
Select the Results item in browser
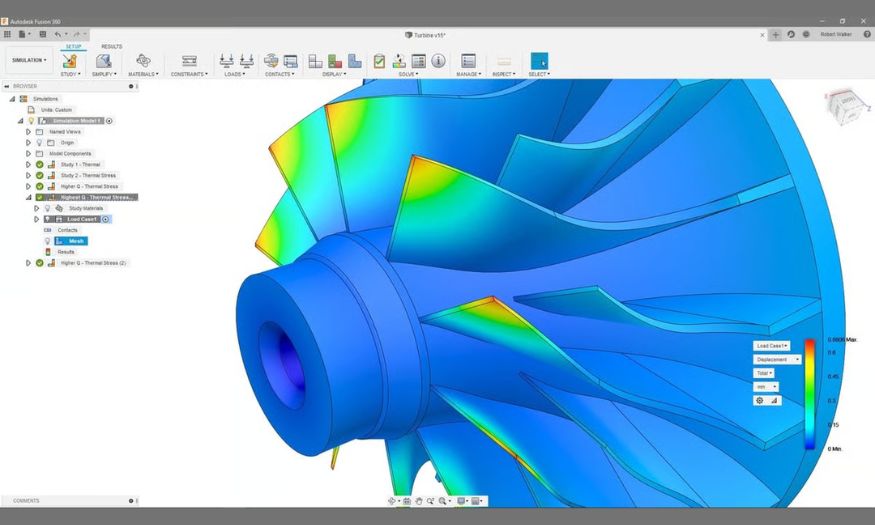pyautogui.click(x=66, y=252)
